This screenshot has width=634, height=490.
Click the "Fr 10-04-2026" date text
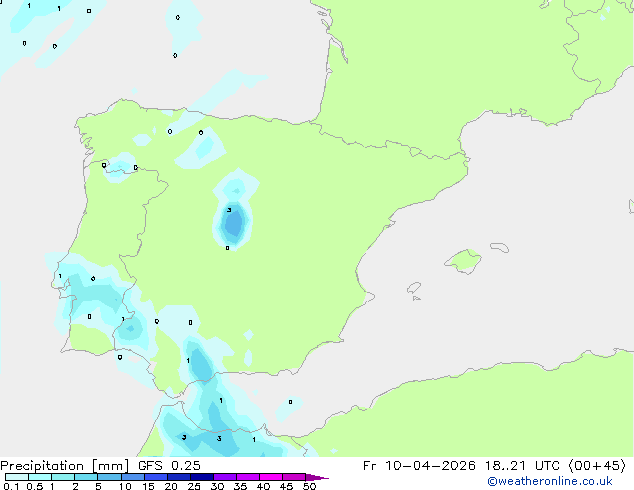[x=419, y=466]
